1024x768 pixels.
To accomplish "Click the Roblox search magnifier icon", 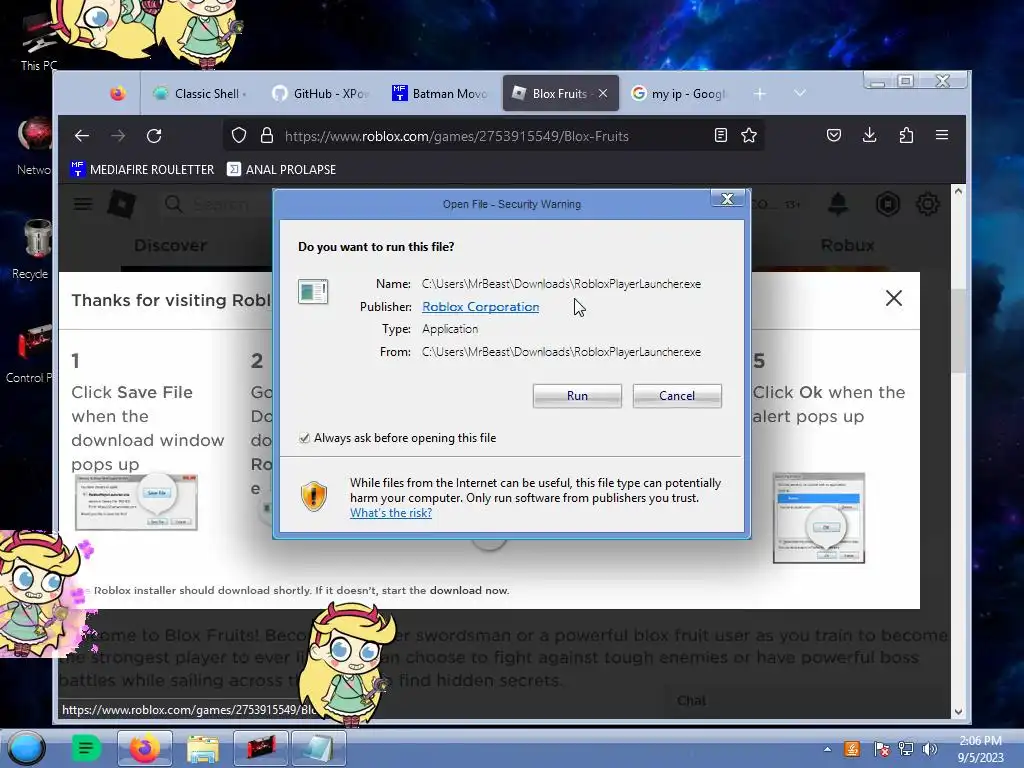I will (174, 204).
